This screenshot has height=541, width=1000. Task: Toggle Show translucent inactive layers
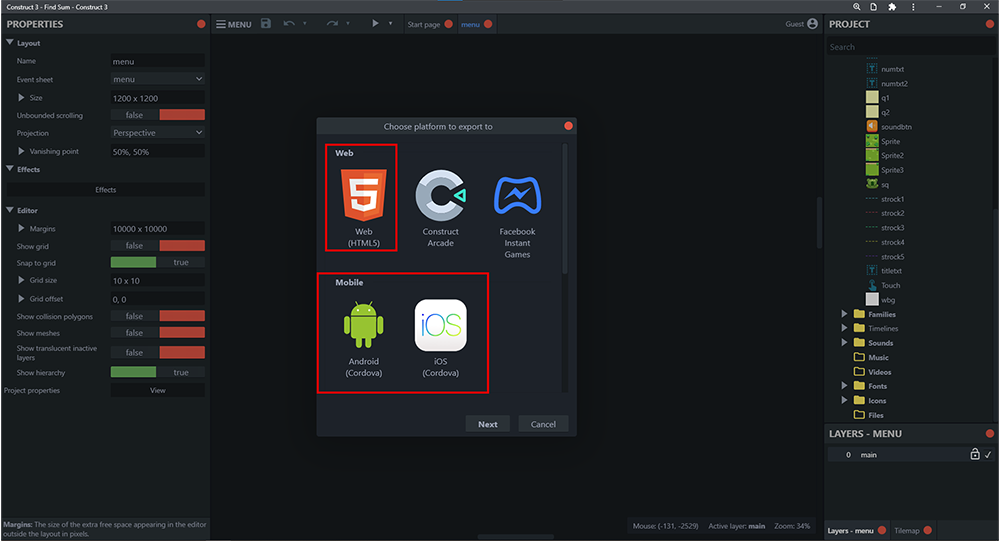tap(158, 352)
